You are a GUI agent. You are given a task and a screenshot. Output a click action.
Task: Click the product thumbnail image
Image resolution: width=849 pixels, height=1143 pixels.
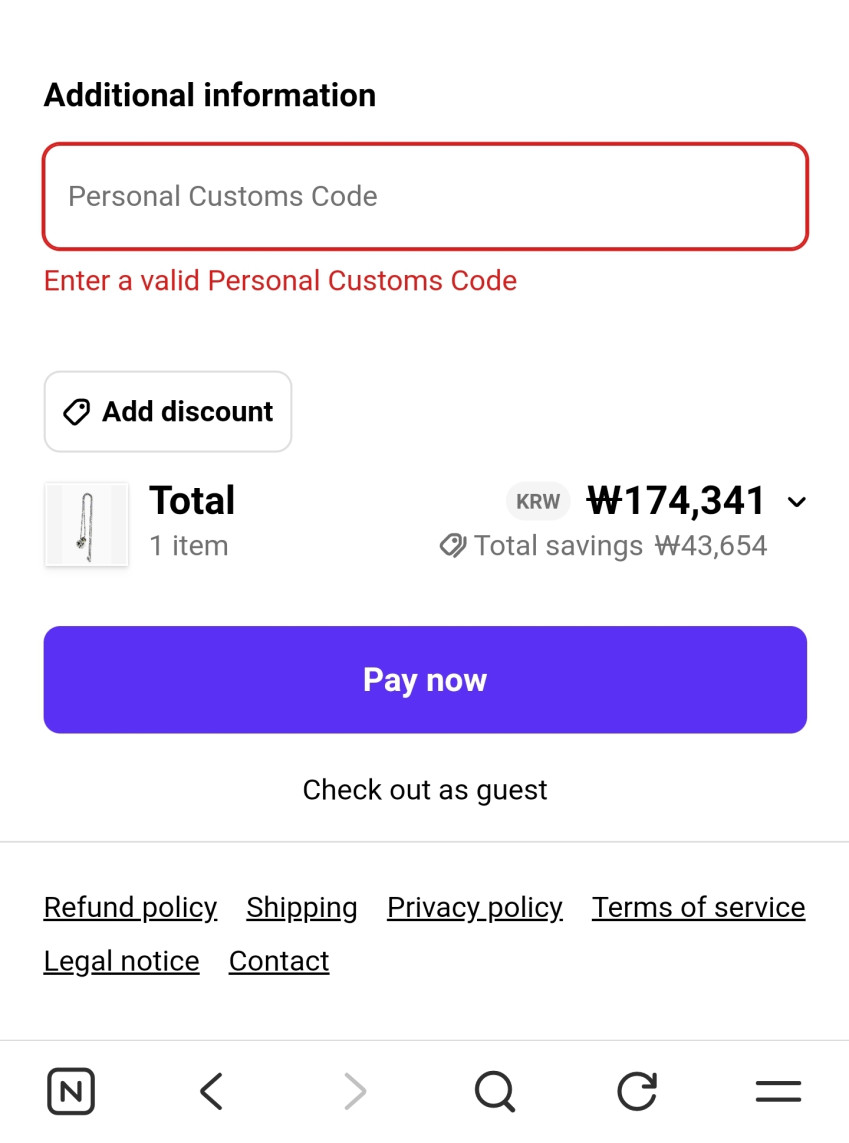tap(87, 525)
